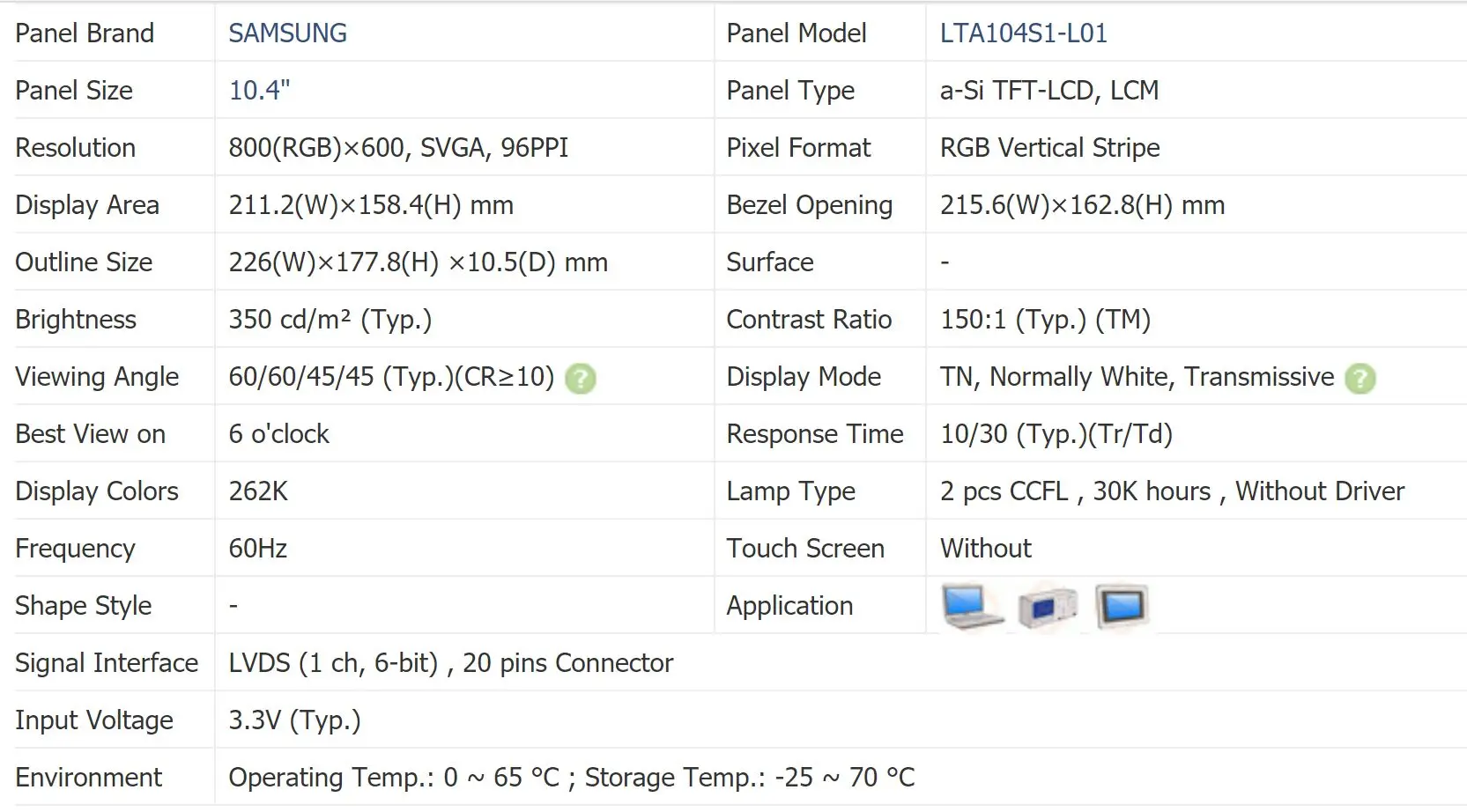Viewport: 1467px width, 812px height.
Task: Click the Pixel Format RGB Vertical Stripe value
Action: coord(1049,148)
